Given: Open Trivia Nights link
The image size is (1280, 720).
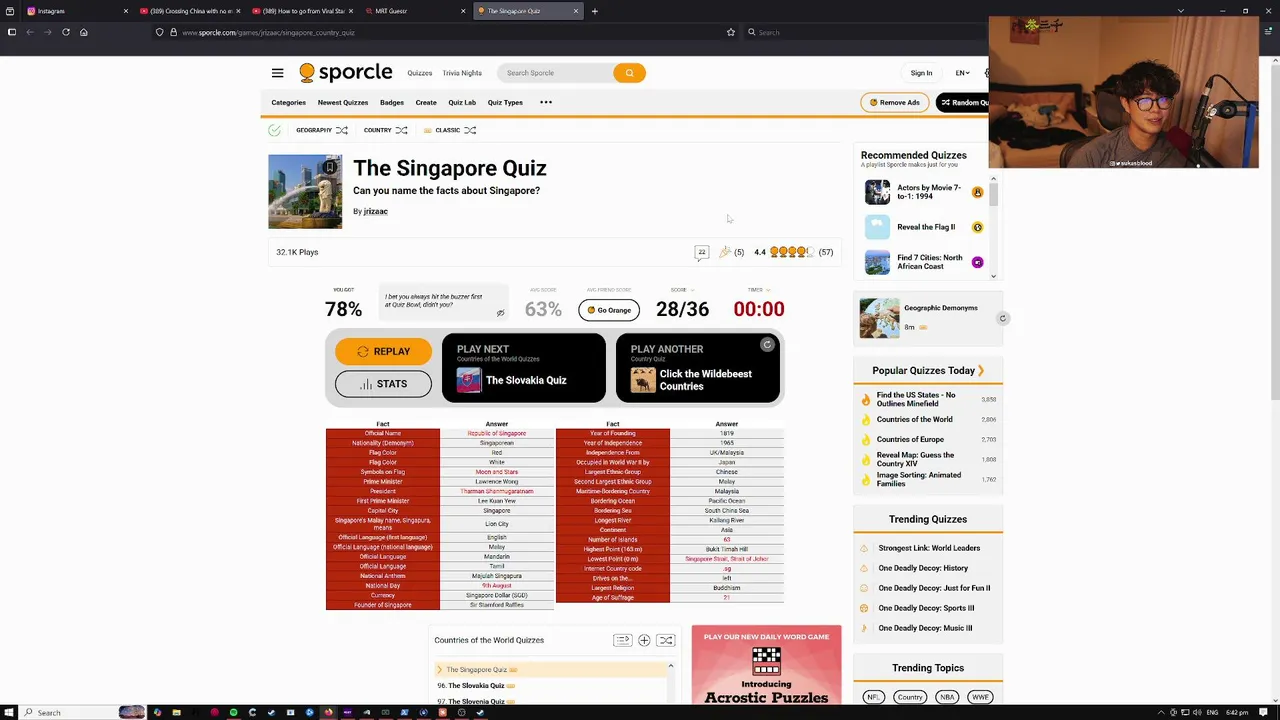Looking at the screenshot, I should (x=462, y=73).
